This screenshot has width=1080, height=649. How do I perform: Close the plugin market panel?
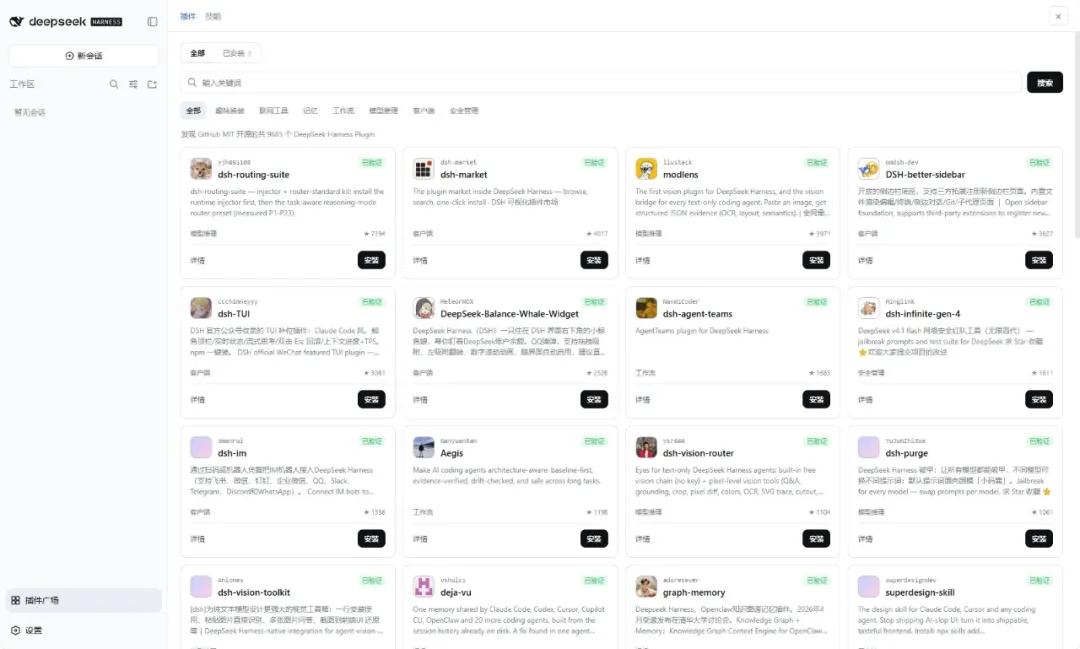[x=1058, y=16]
